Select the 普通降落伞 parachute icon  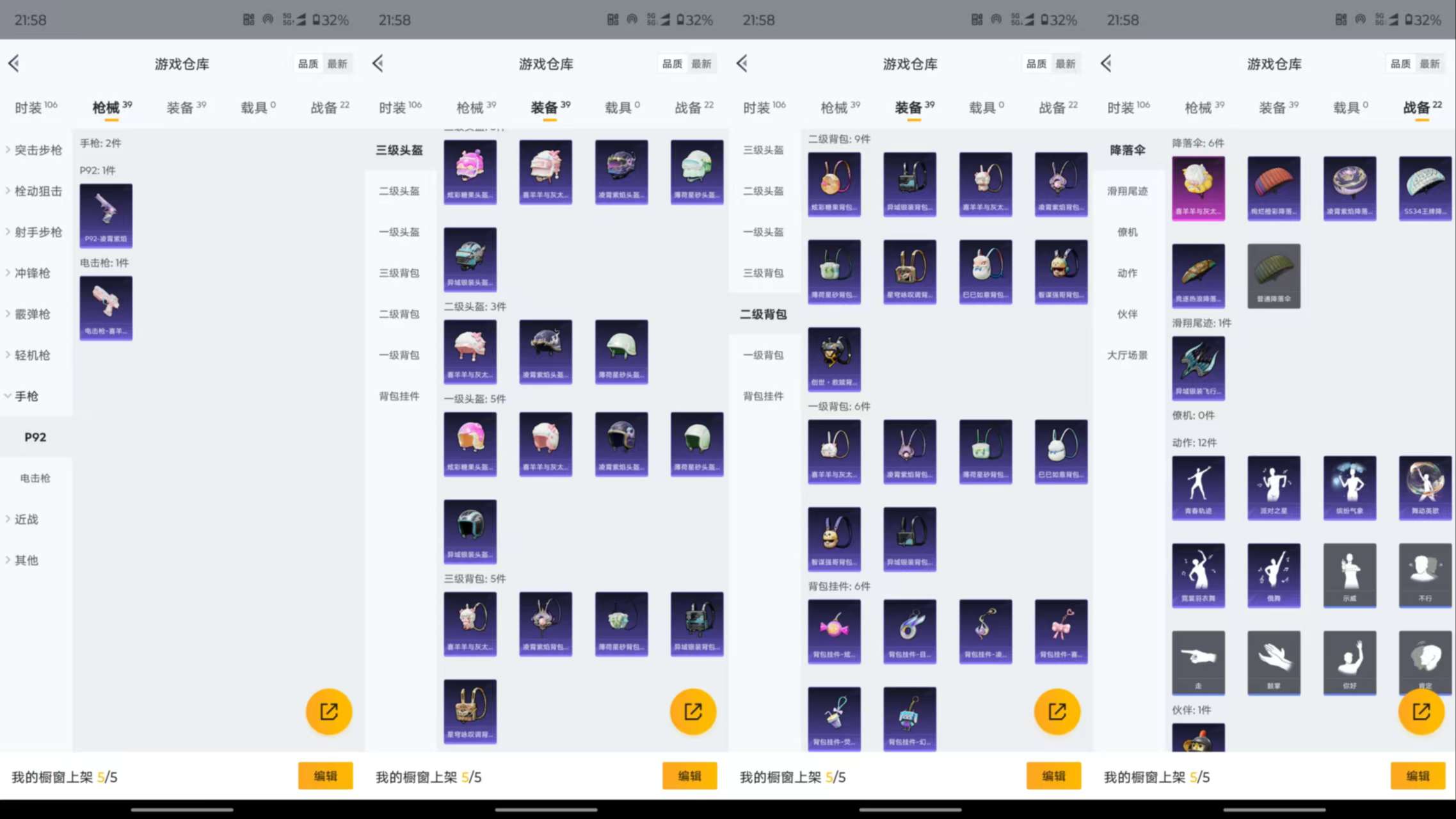point(1274,275)
